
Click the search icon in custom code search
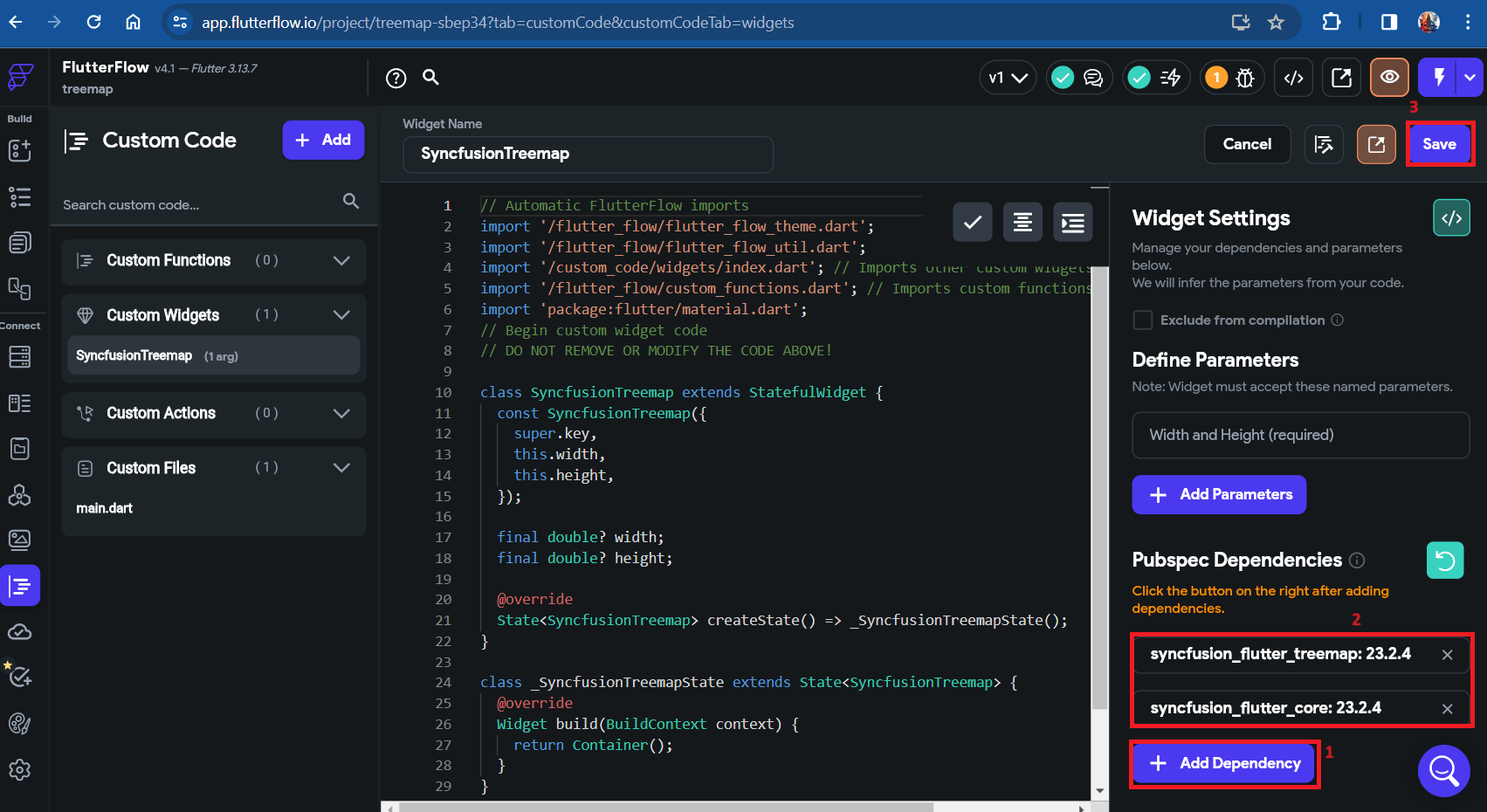tap(351, 201)
